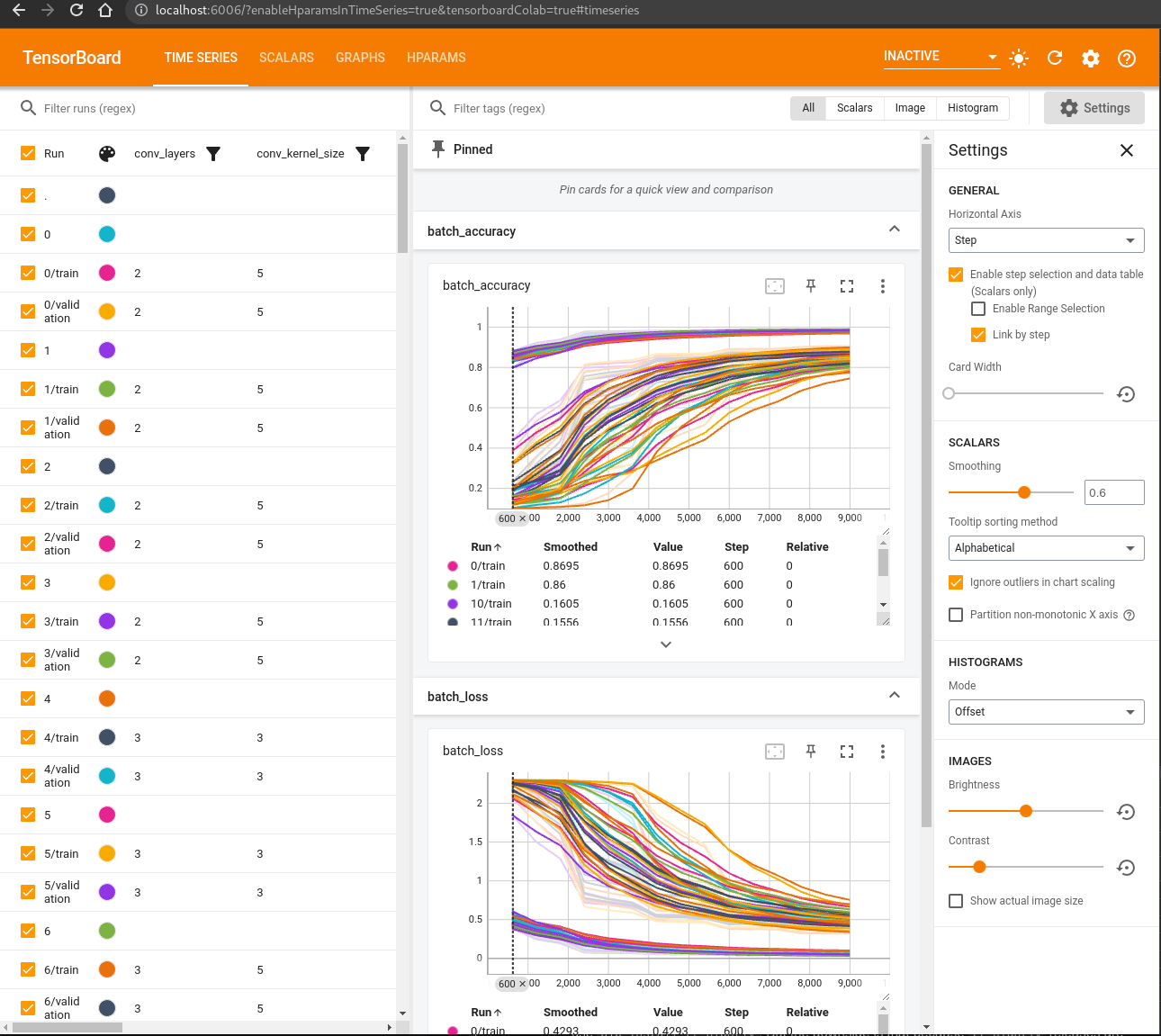Switch to the HPARAMS tab
The width and height of the screenshot is (1161, 1036).
click(x=436, y=58)
